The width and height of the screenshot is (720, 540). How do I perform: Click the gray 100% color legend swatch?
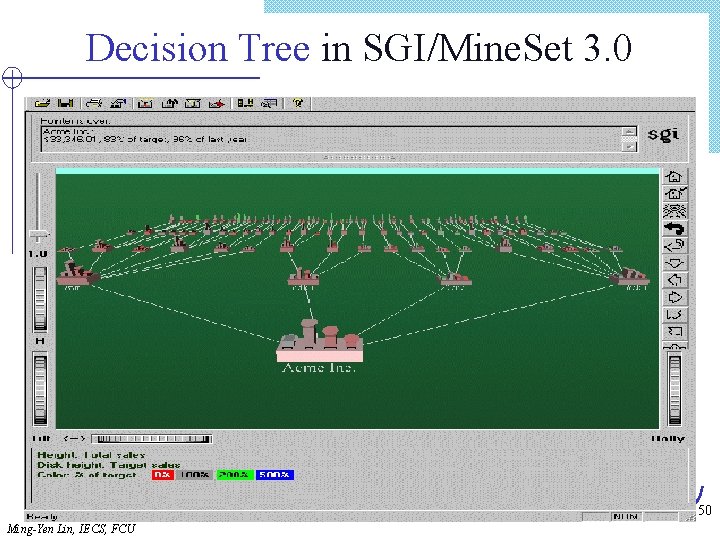(195, 475)
